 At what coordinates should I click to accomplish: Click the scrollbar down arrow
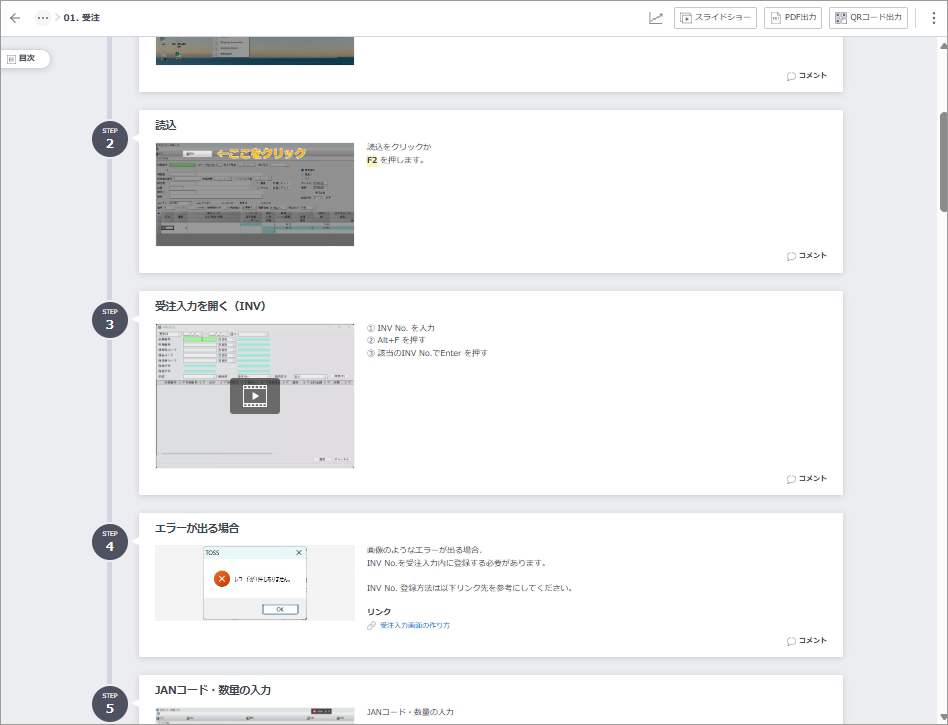point(943,719)
